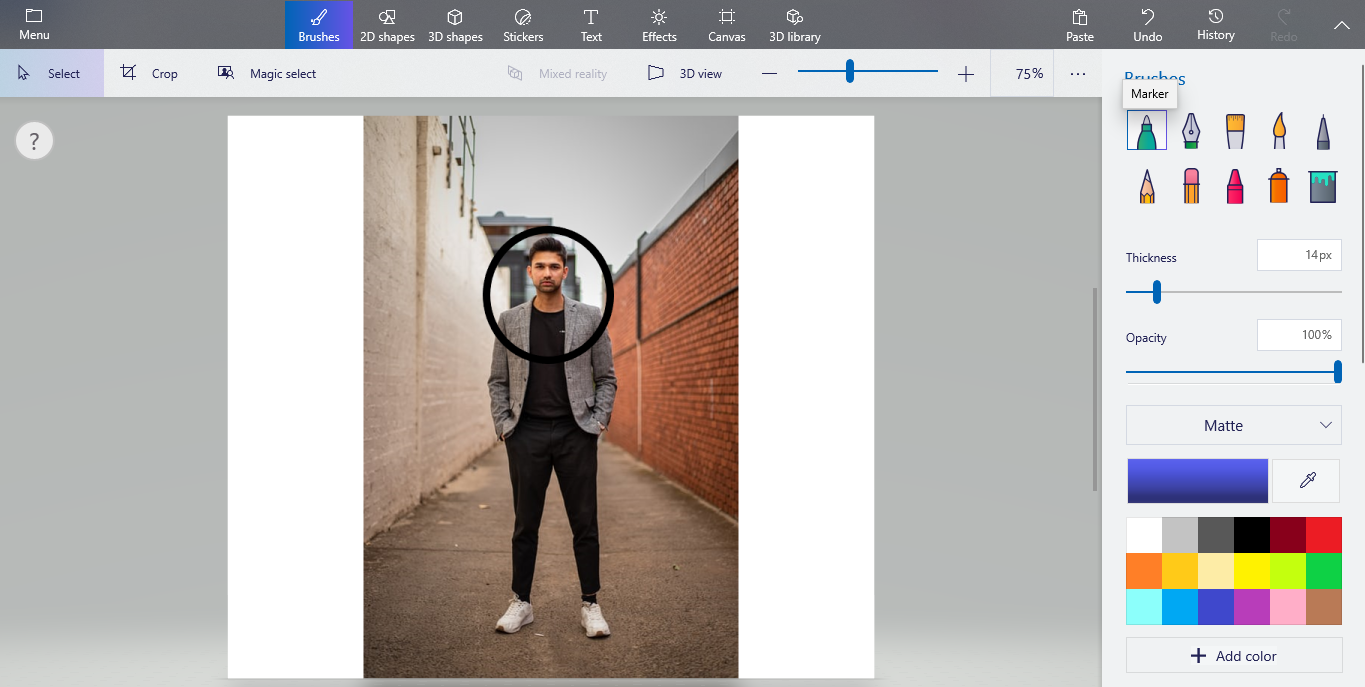The width and height of the screenshot is (1365, 687).
Task: Pick the Watercolour brush
Action: pyautogui.click(x=1278, y=130)
